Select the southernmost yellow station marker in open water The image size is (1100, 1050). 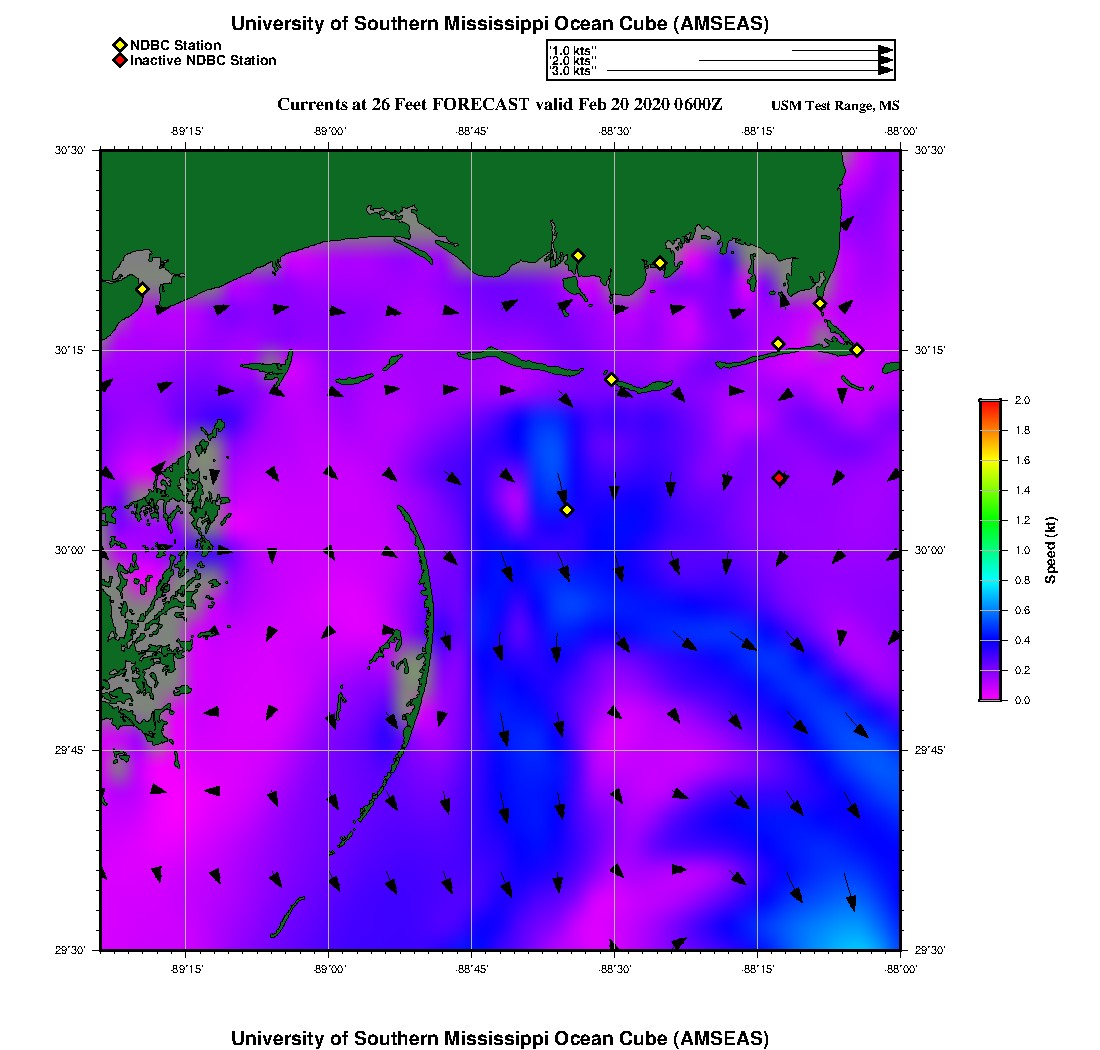tap(567, 510)
